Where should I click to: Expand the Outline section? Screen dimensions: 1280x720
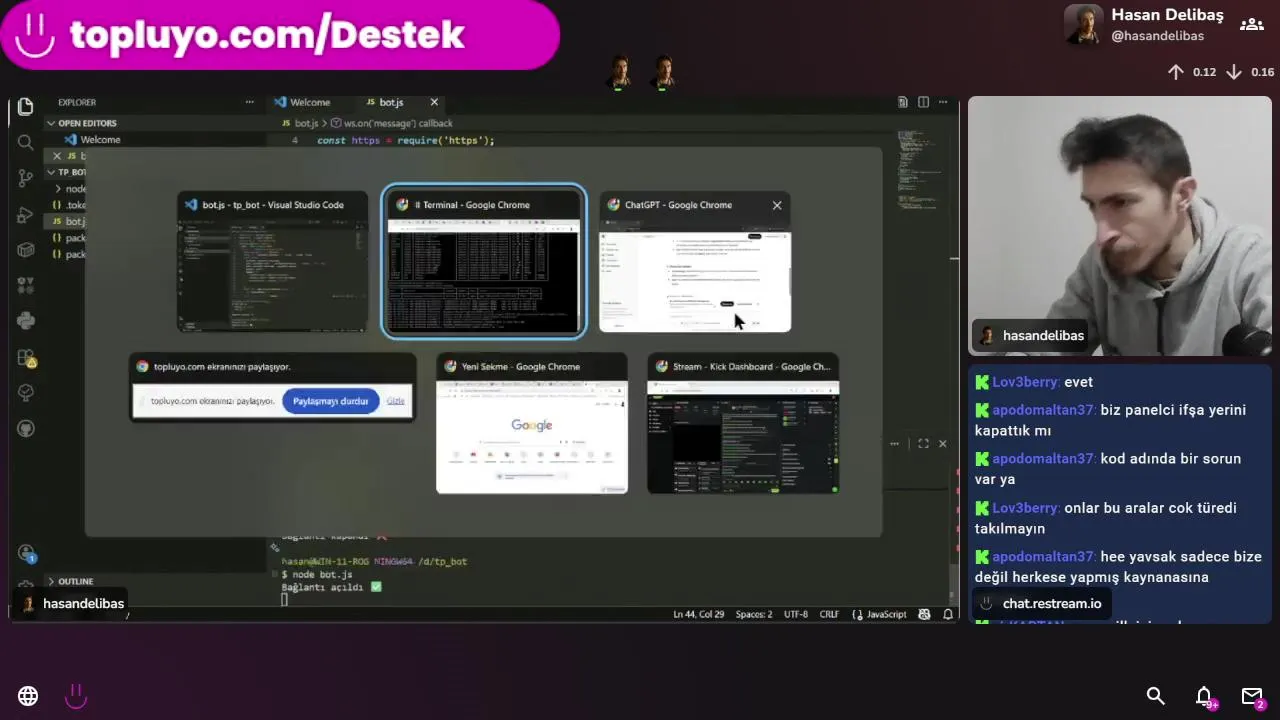coord(75,581)
